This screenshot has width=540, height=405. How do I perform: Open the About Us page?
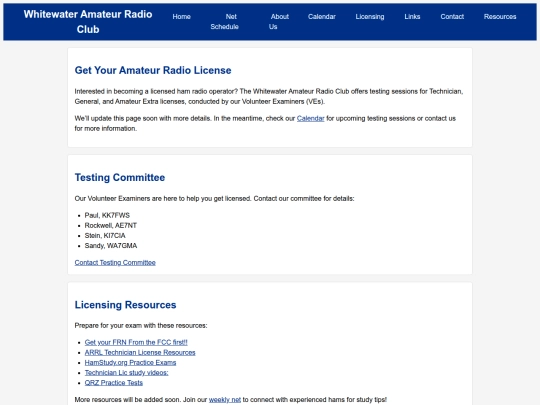[x=279, y=21]
